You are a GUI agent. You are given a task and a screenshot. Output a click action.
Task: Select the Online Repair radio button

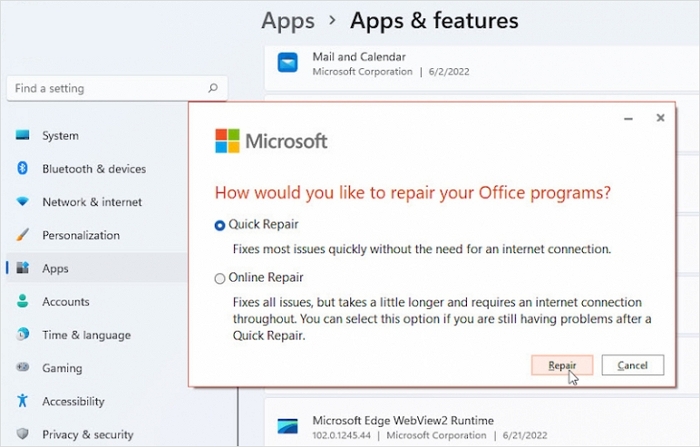click(x=220, y=278)
